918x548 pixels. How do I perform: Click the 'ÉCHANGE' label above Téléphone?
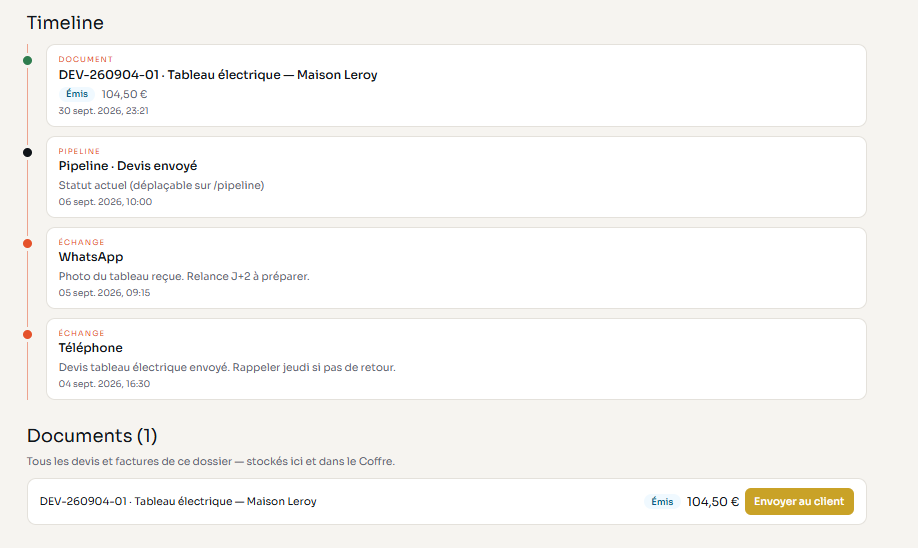(81, 333)
